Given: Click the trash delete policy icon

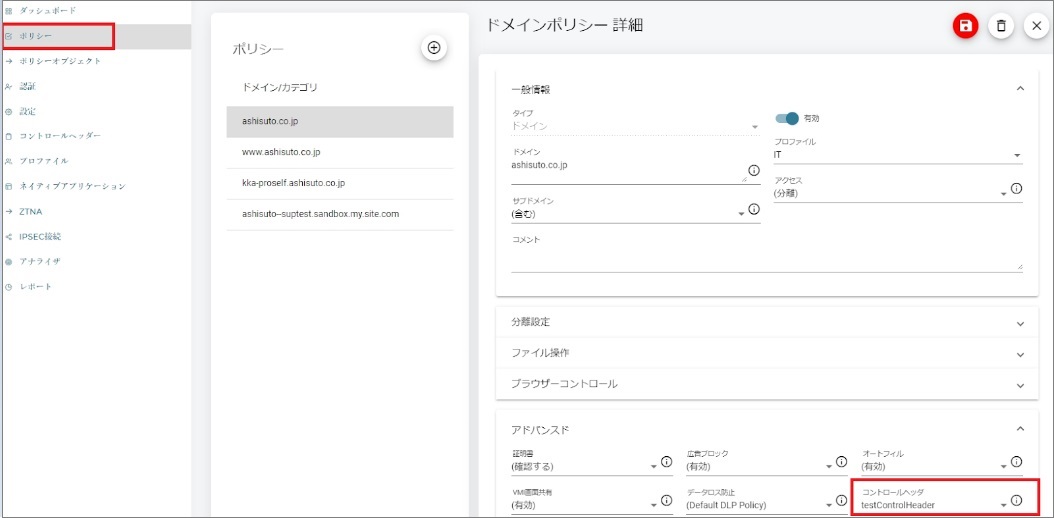Looking at the screenshot, I should [1000, 27].
